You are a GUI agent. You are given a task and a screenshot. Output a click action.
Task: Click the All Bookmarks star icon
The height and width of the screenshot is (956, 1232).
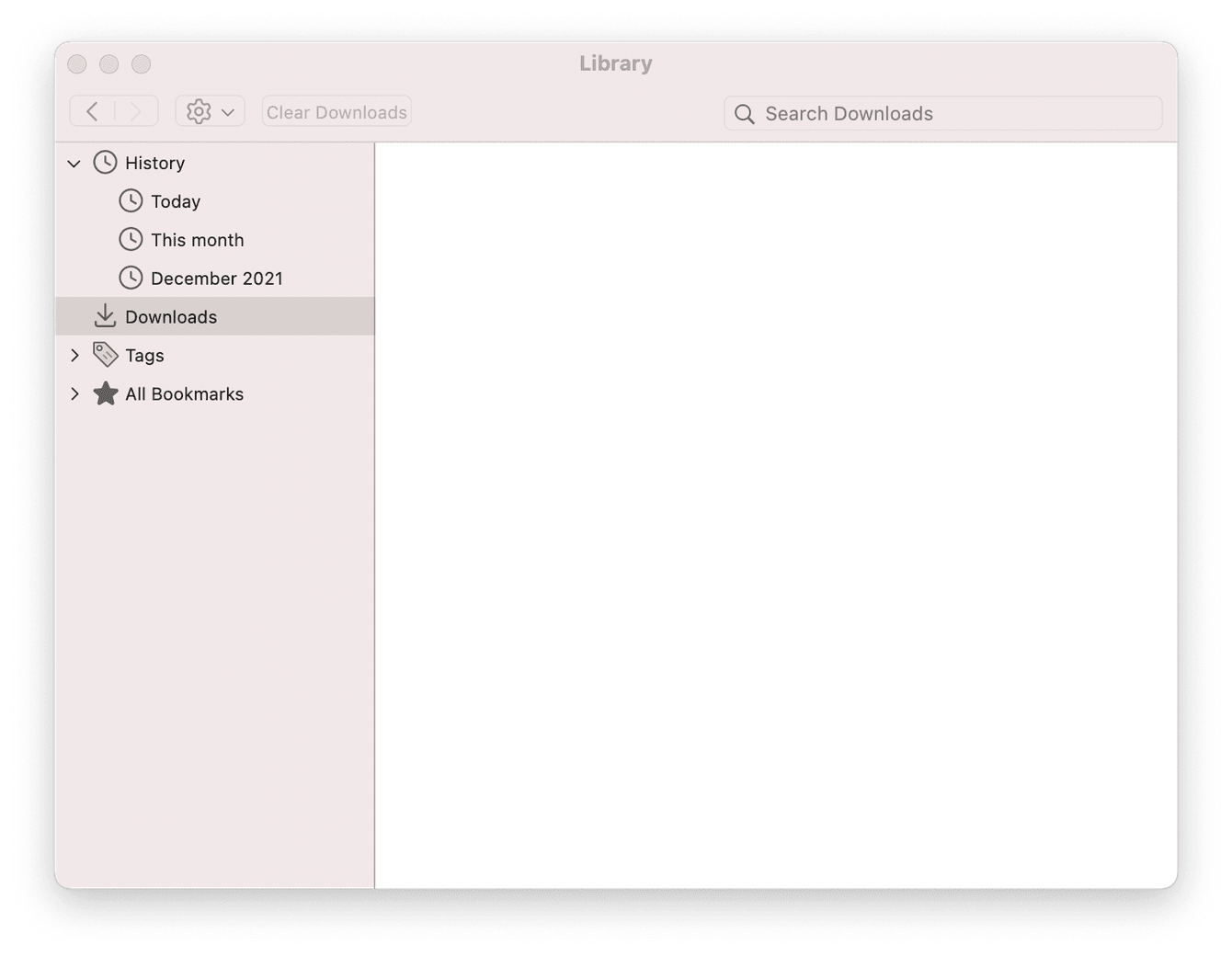tap(104, 393)
